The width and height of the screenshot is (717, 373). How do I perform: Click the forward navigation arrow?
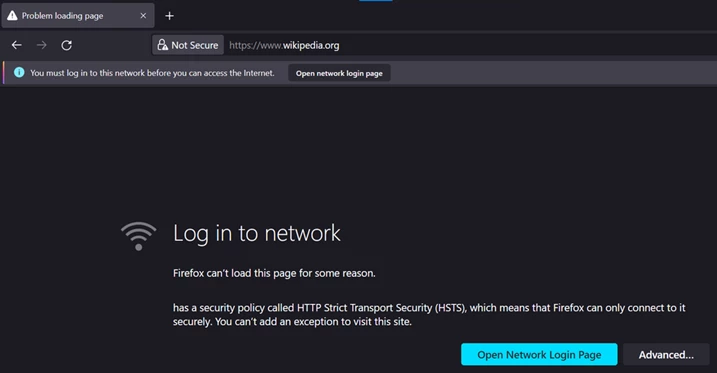point(42,45)
